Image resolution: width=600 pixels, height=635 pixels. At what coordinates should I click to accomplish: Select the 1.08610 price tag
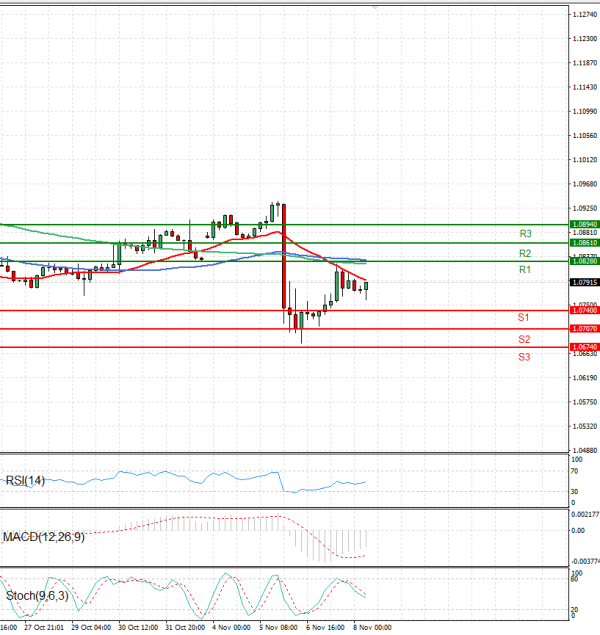tap(585, 243)
